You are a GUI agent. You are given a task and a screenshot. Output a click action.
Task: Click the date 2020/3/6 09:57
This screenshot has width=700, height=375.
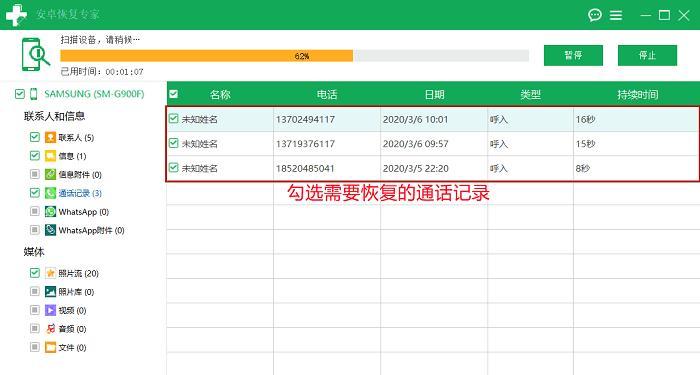(415, 144)
